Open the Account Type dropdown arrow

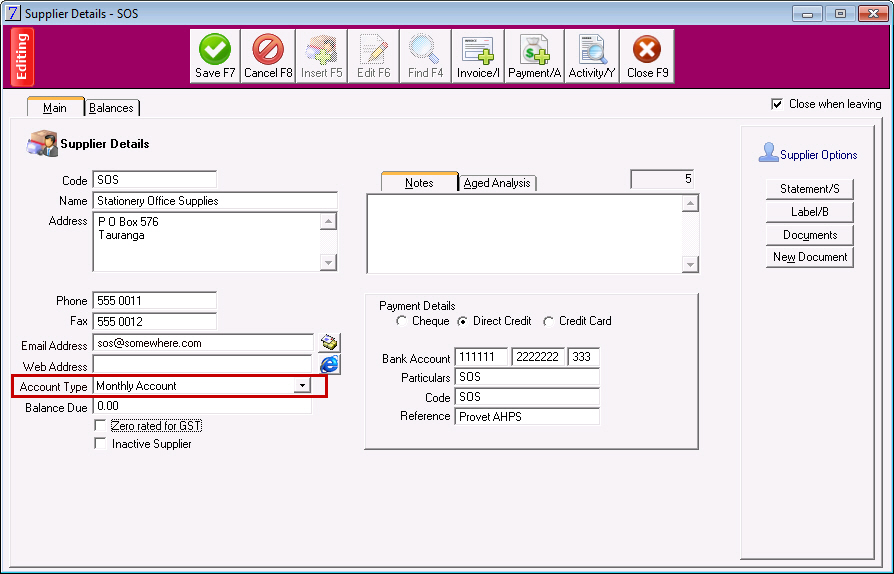[x=302, y=386]
